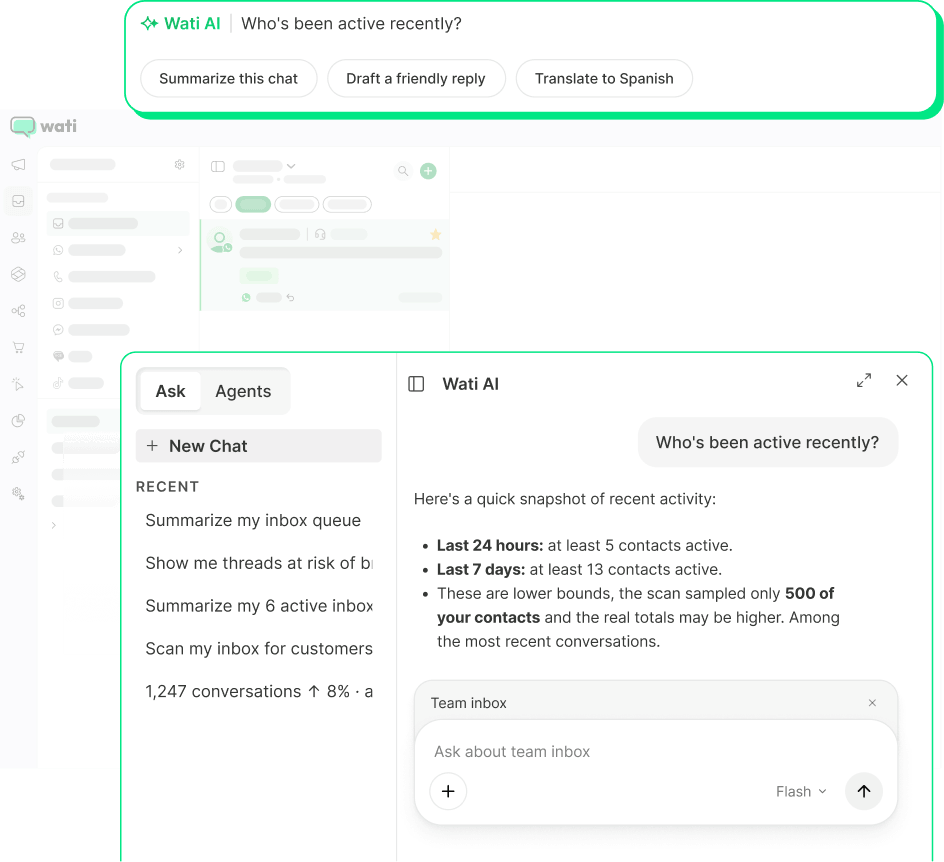The width and height of the screenshot is (944, 862).
Task: Open the Flash model dropdown
Action: (x=801, y=792)
